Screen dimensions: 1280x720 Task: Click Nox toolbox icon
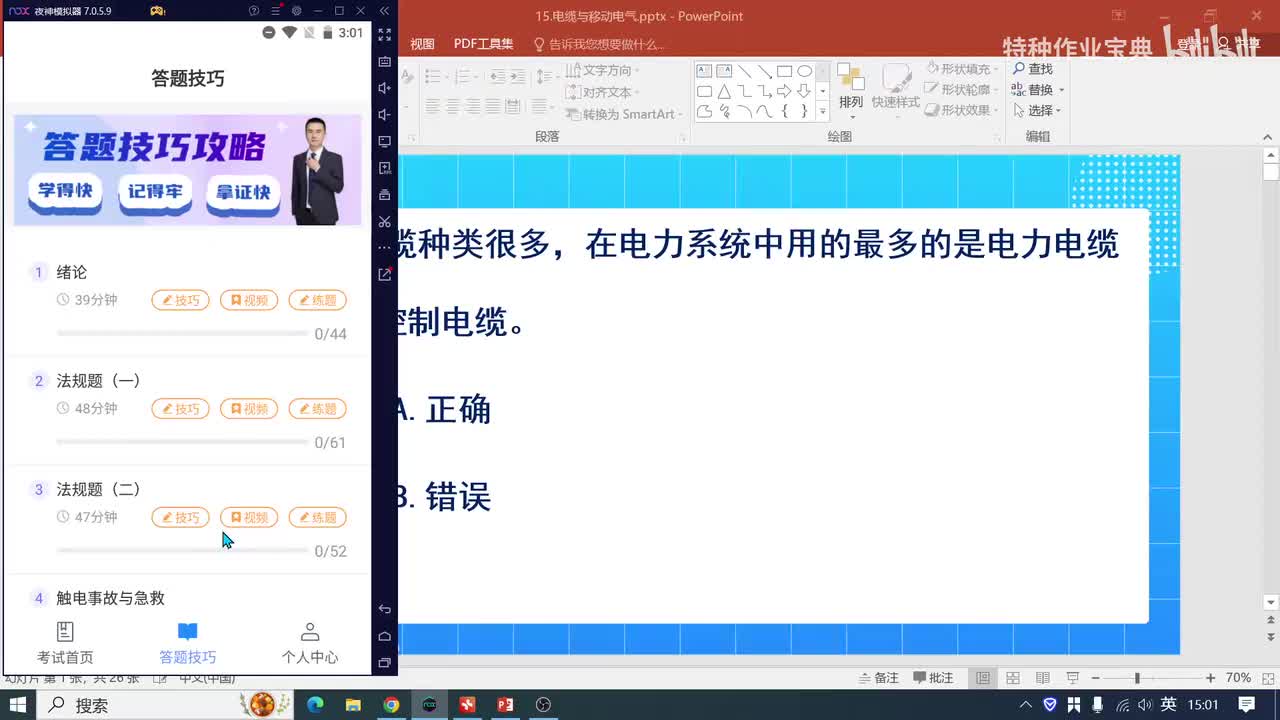[385, 195]
